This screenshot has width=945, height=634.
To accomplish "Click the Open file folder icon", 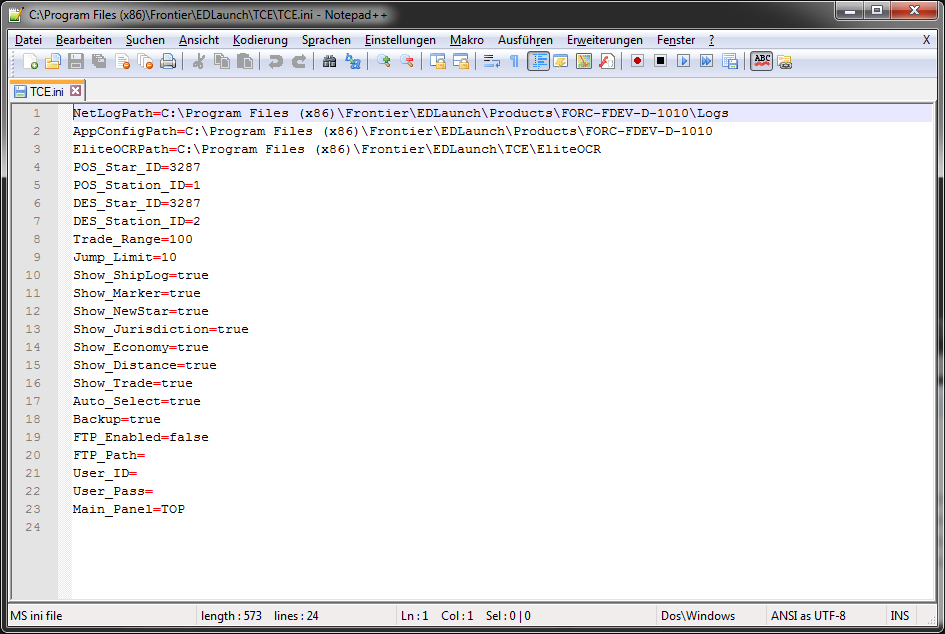I will (53, 61).
